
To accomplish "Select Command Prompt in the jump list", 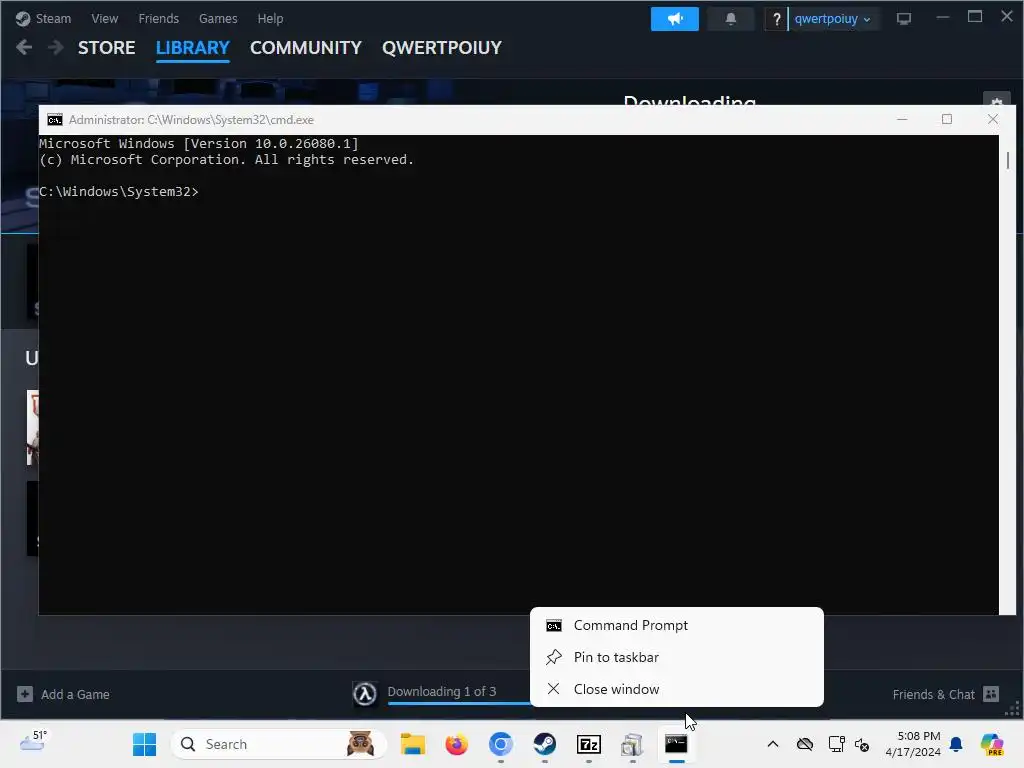I will 677,625.
